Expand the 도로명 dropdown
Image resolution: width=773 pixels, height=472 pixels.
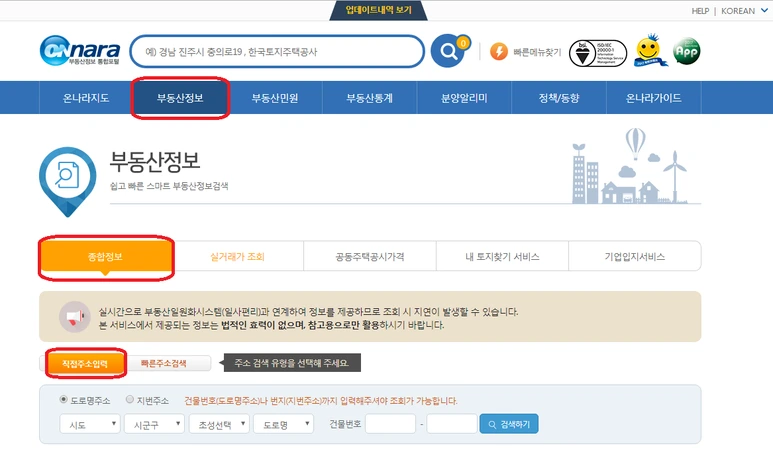(x=283, y=424)
